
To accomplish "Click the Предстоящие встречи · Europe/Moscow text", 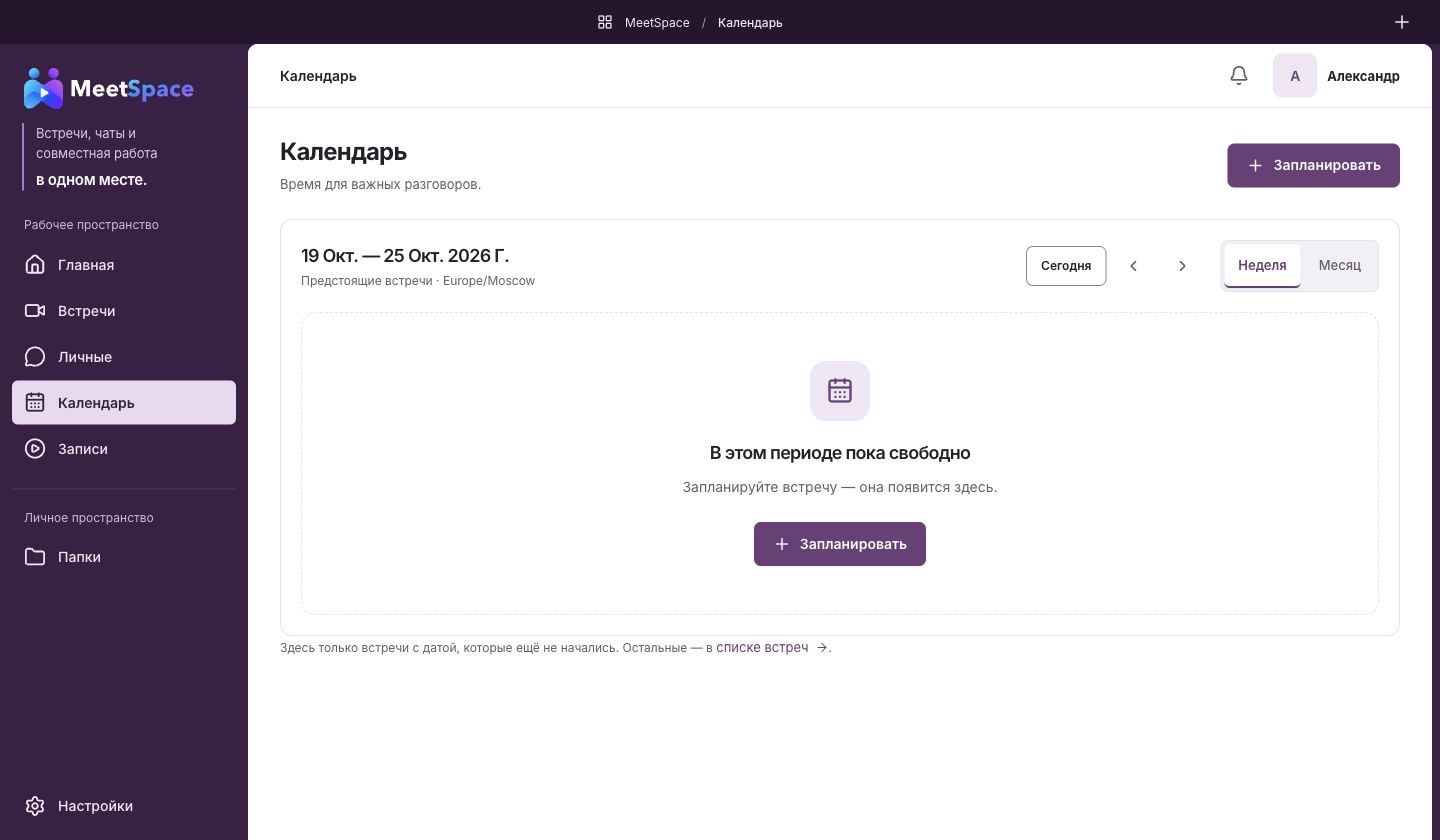I will pos(418,281).
